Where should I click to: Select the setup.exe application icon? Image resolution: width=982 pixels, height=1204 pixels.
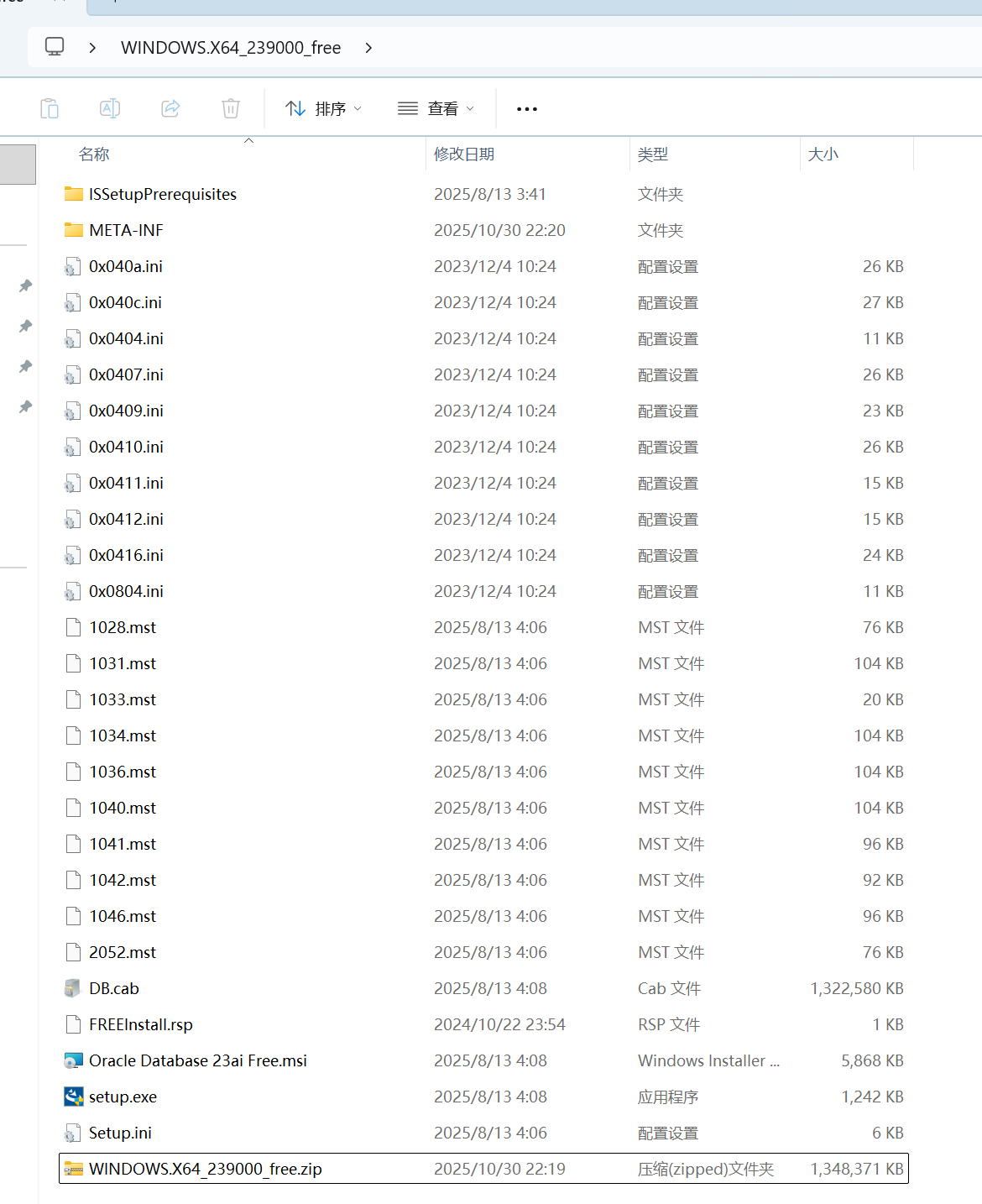pyautogui.click(x=73, y=1097)
